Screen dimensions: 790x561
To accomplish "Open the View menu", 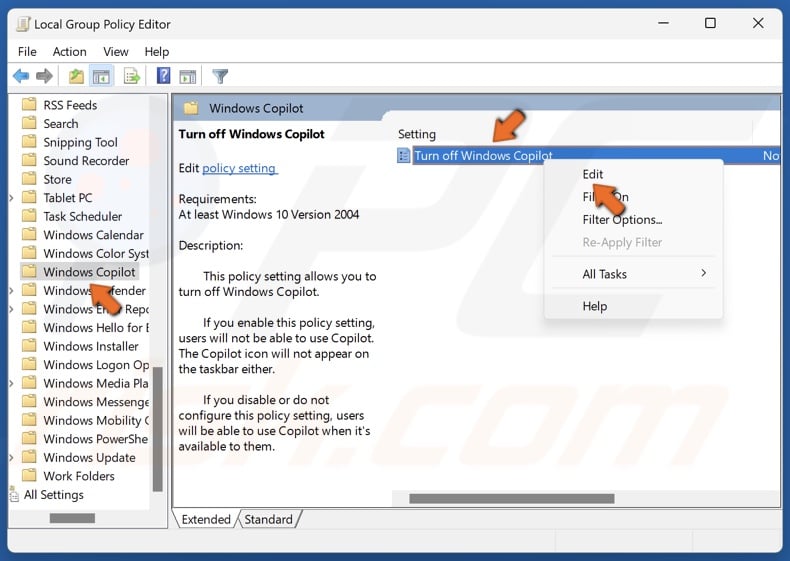I will pos(116,51).
